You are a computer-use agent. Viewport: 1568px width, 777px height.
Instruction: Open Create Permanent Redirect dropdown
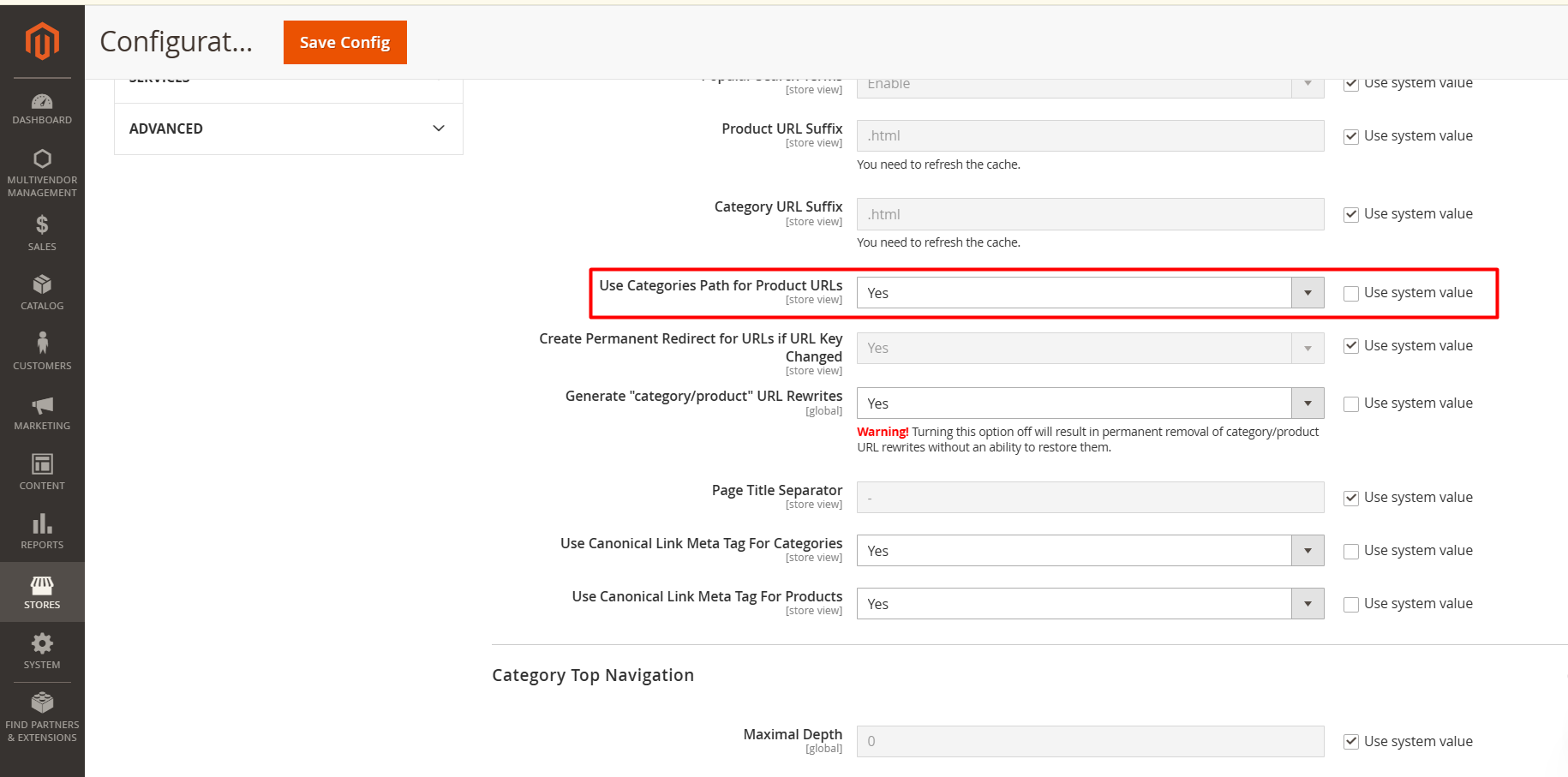point(1090,348)
